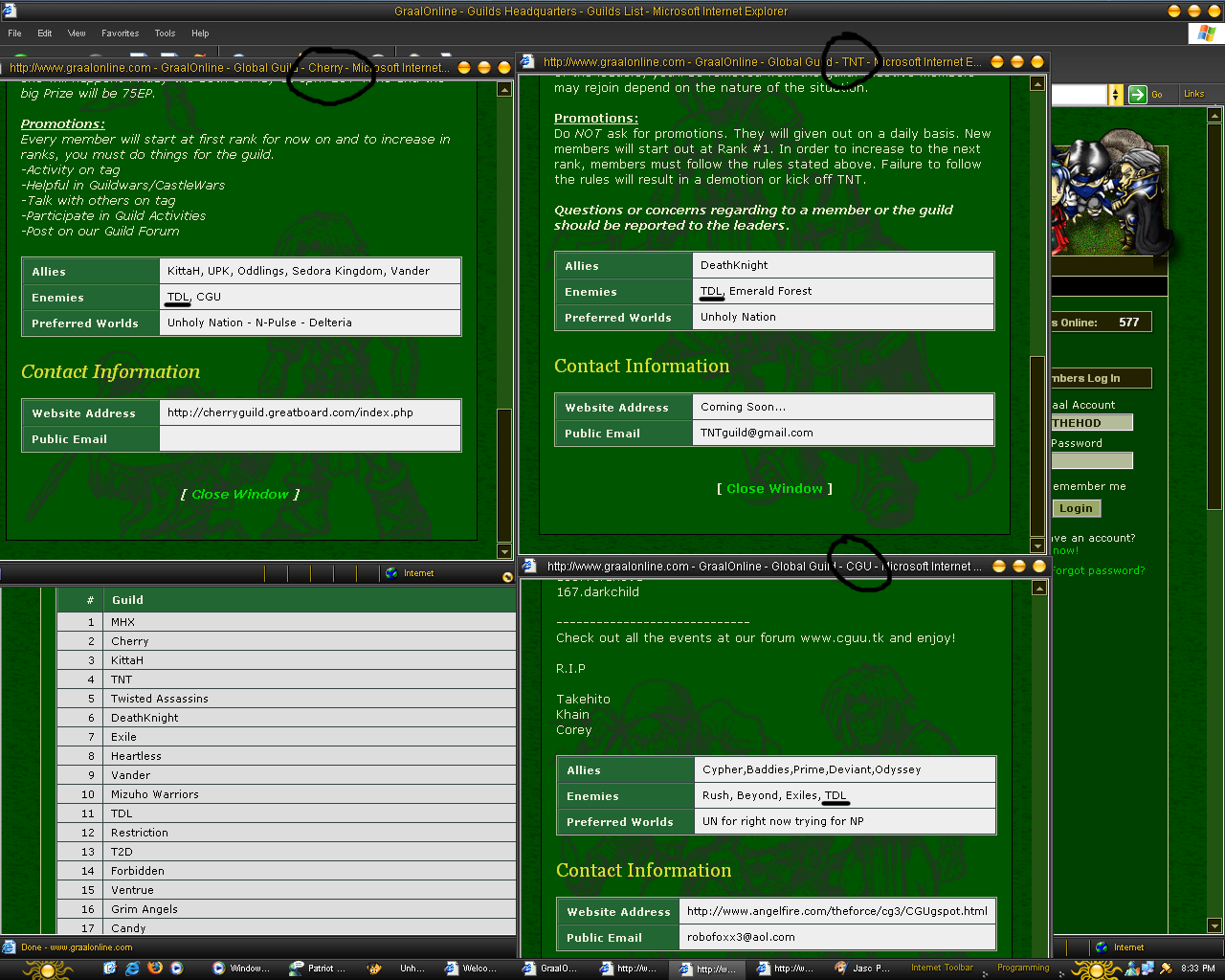The image size is (1225, 980).
Task: Click the CGU angelfire website address
Action: (x=837, y=911)
